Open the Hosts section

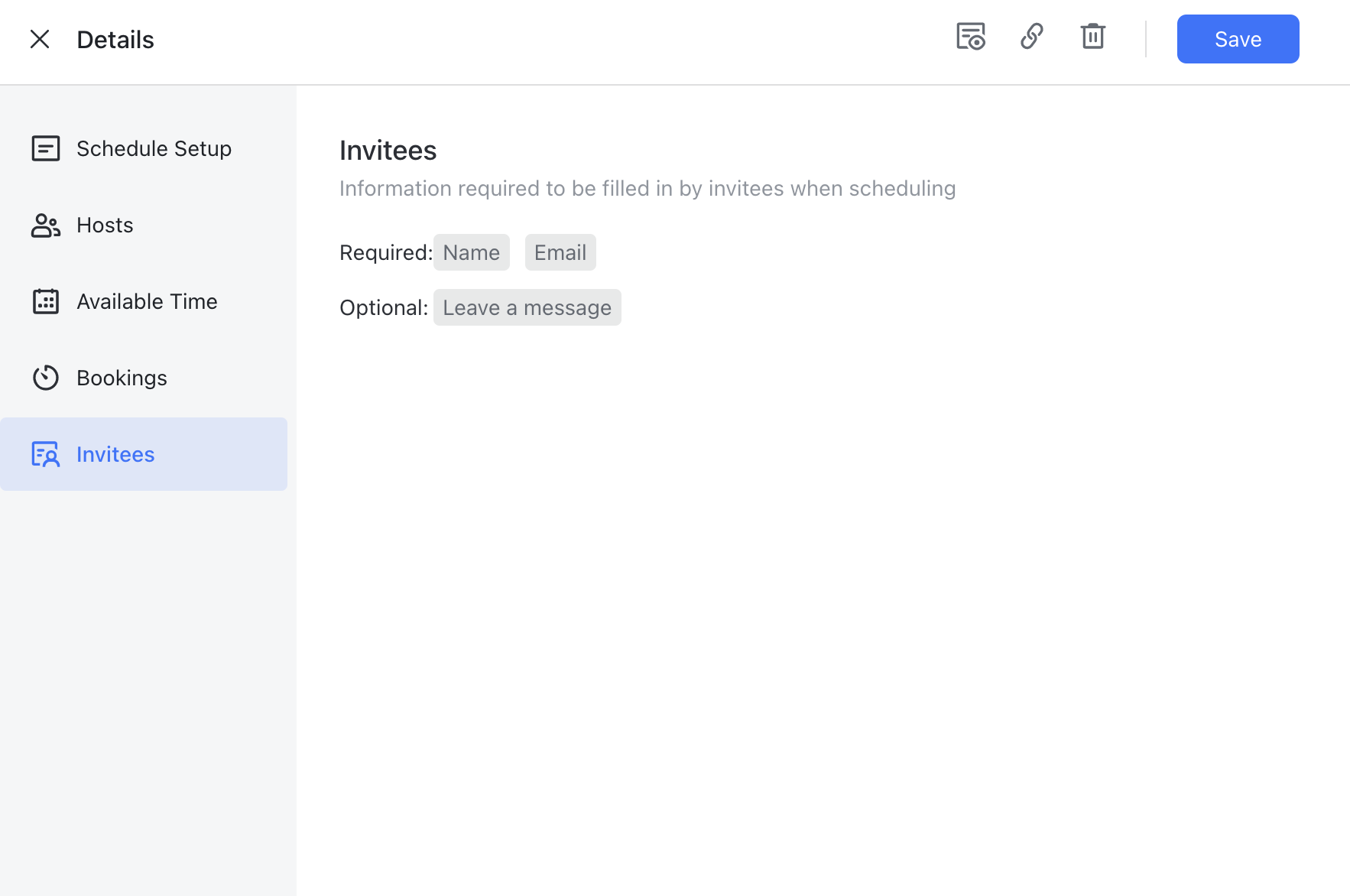[105, 225]
